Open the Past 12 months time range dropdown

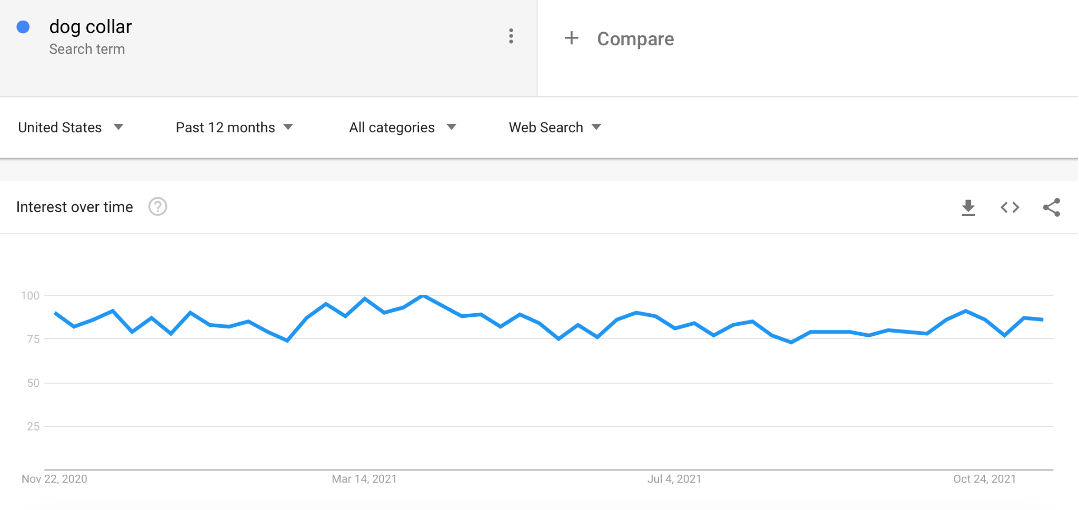[234, 127]
